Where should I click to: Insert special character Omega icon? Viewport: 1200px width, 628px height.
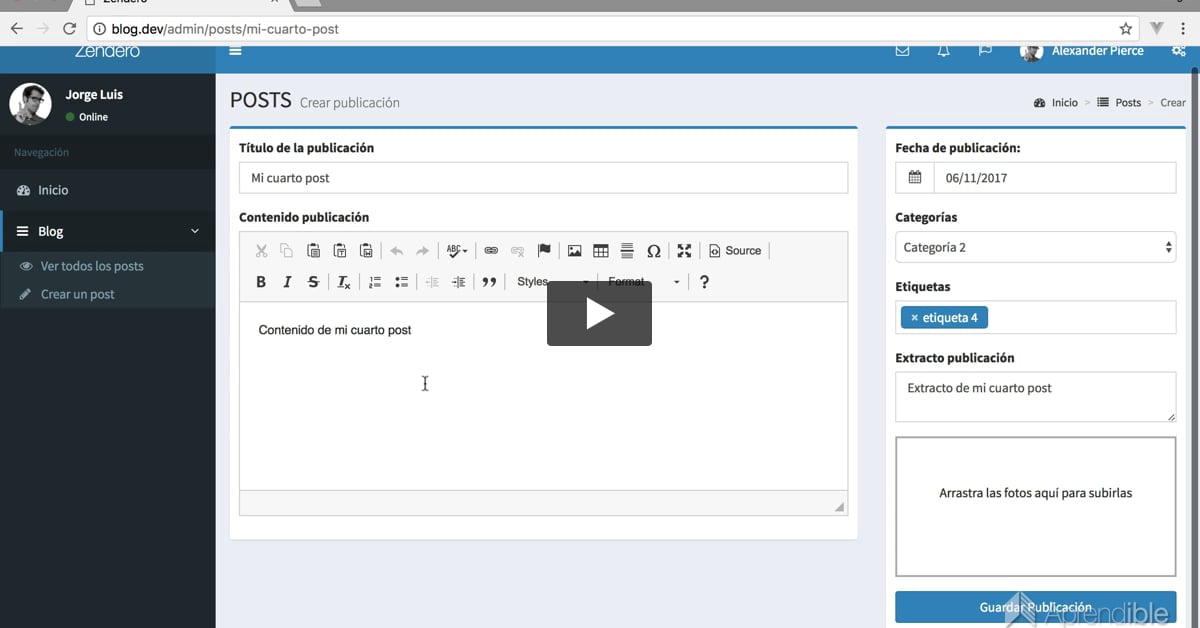pos(653,251)
